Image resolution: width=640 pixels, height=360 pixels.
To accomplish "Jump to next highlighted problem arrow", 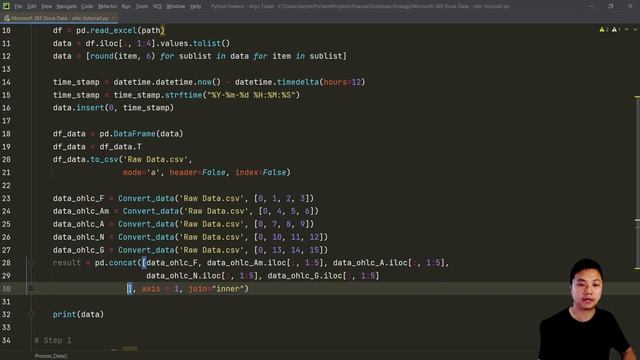I will (x=635, y=30).
